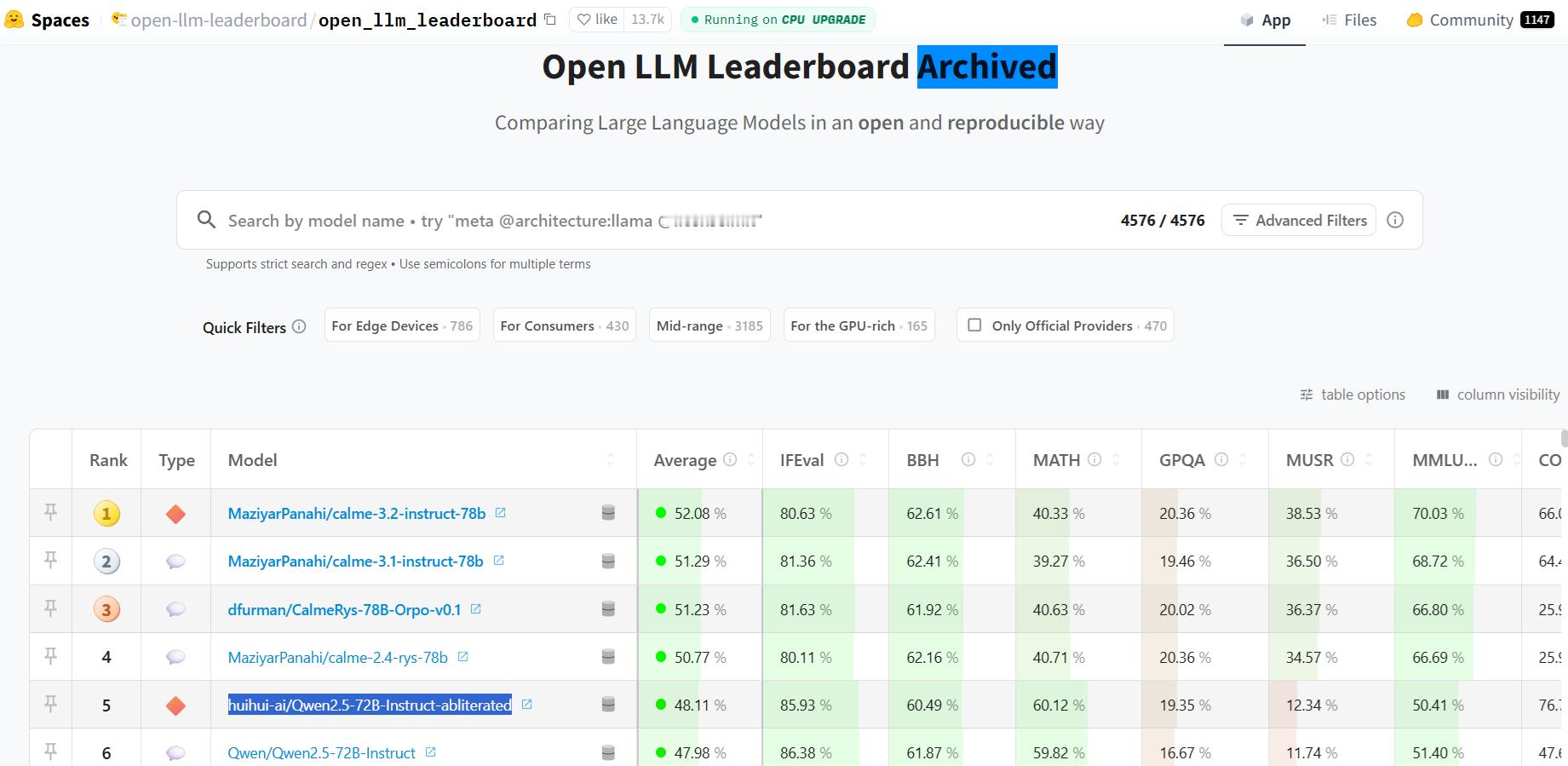
Task: Open external link icon for Qwen/Qwen2.5-72B-Instruct
Action: 431,752
